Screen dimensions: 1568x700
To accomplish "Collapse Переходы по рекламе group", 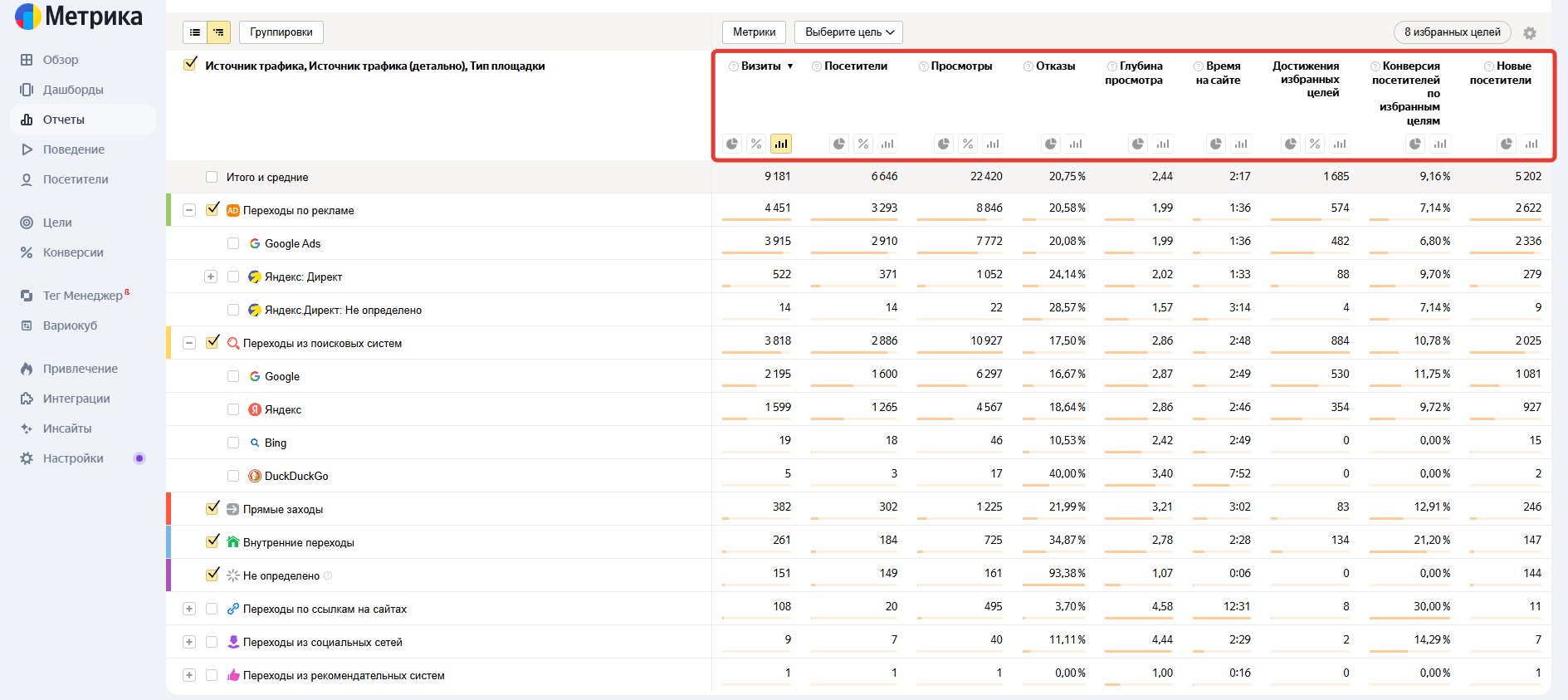I will click(189, 210).
